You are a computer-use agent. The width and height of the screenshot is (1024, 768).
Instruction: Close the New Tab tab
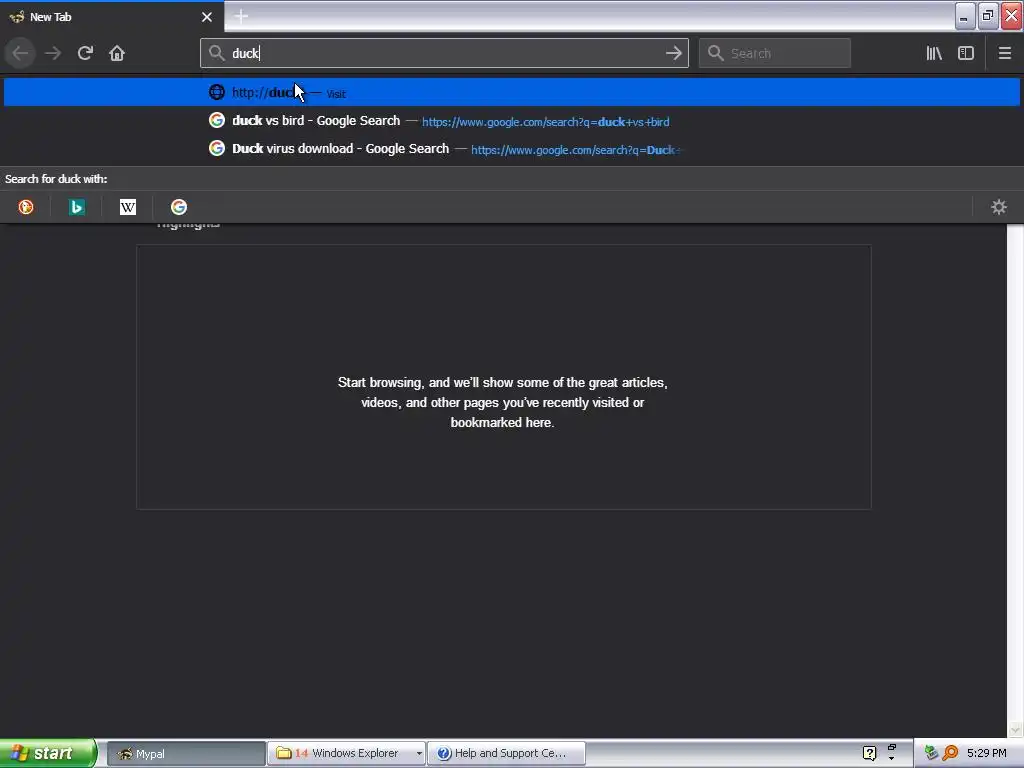(207, 17)
